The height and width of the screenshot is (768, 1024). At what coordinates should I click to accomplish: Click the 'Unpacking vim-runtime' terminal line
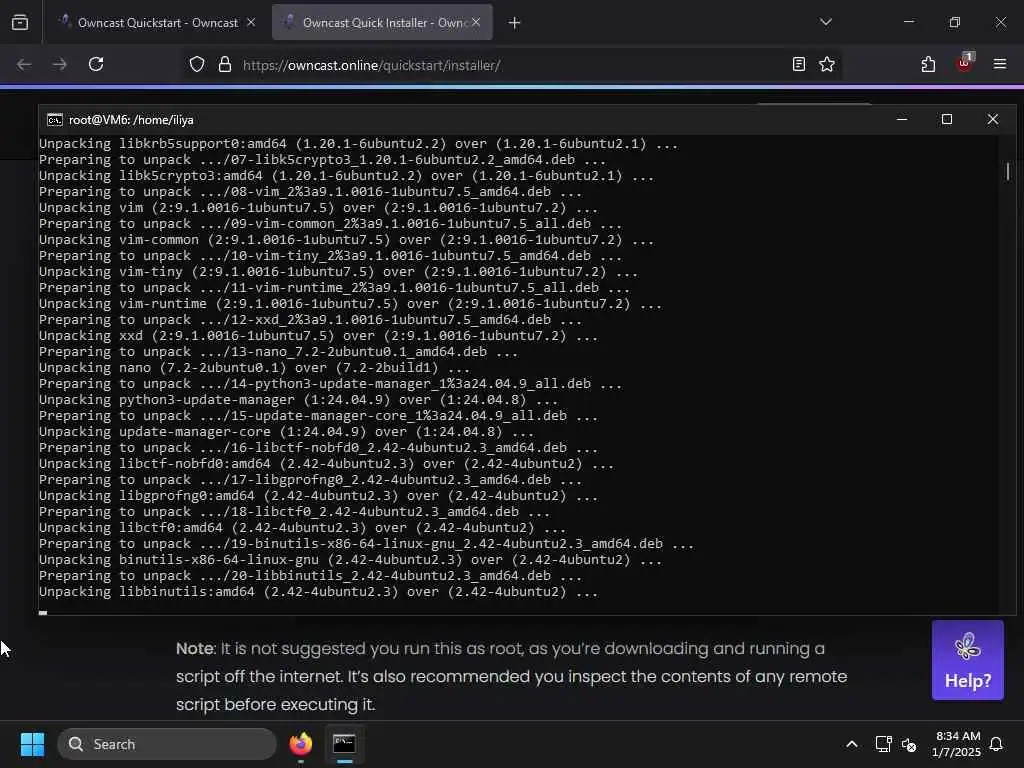pyautogui.click(x=350, y=304)
